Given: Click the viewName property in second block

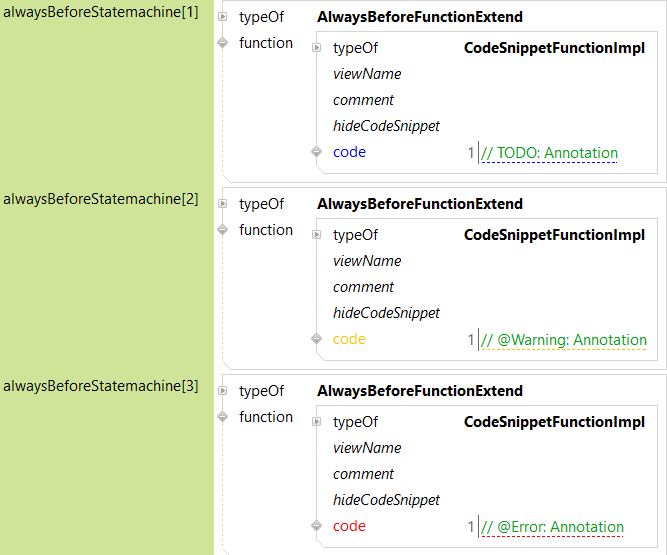Looking at the screenshot, I should 367,261.
